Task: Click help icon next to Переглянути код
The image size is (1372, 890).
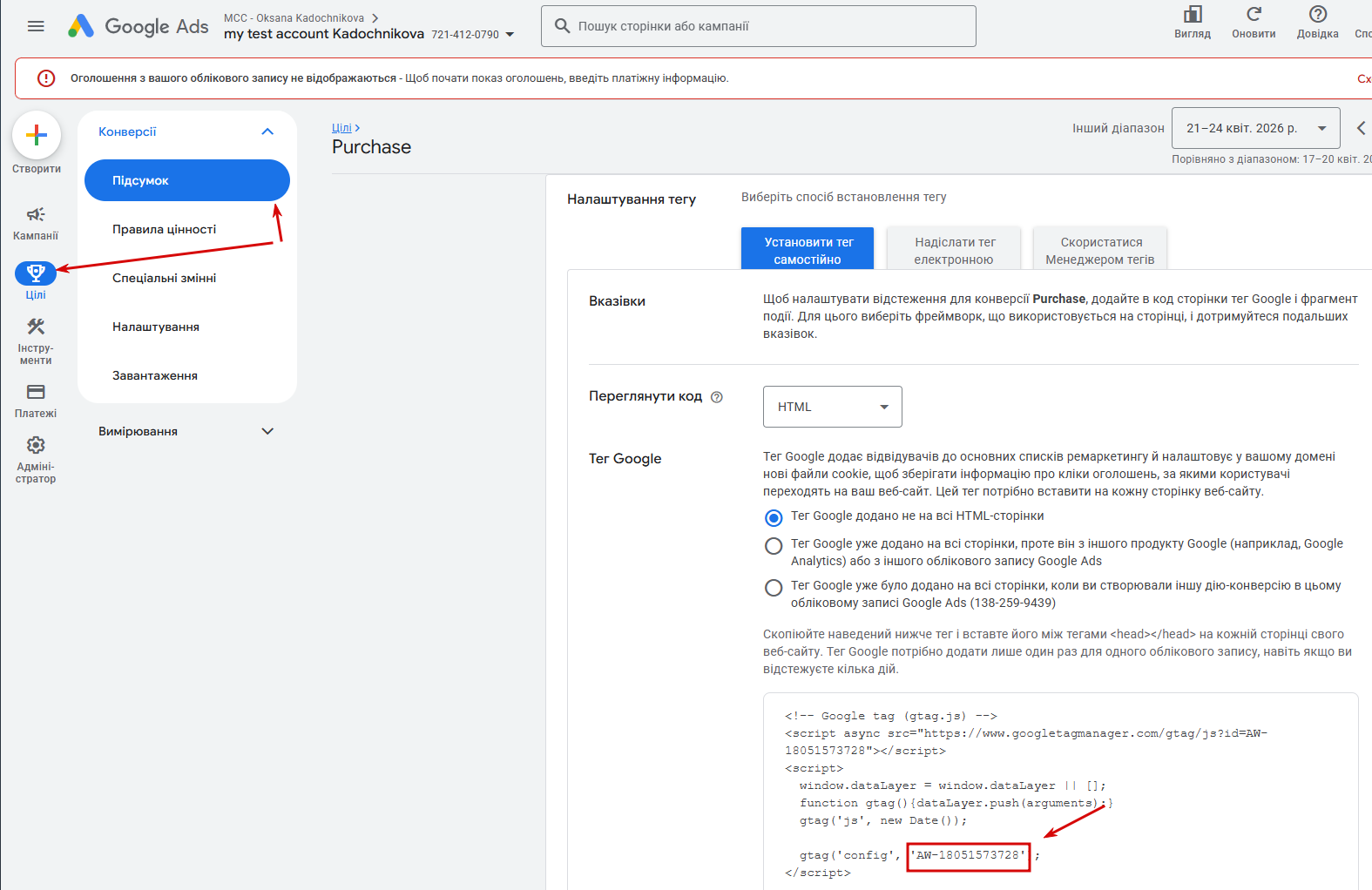Action: (x=717, y=397)
